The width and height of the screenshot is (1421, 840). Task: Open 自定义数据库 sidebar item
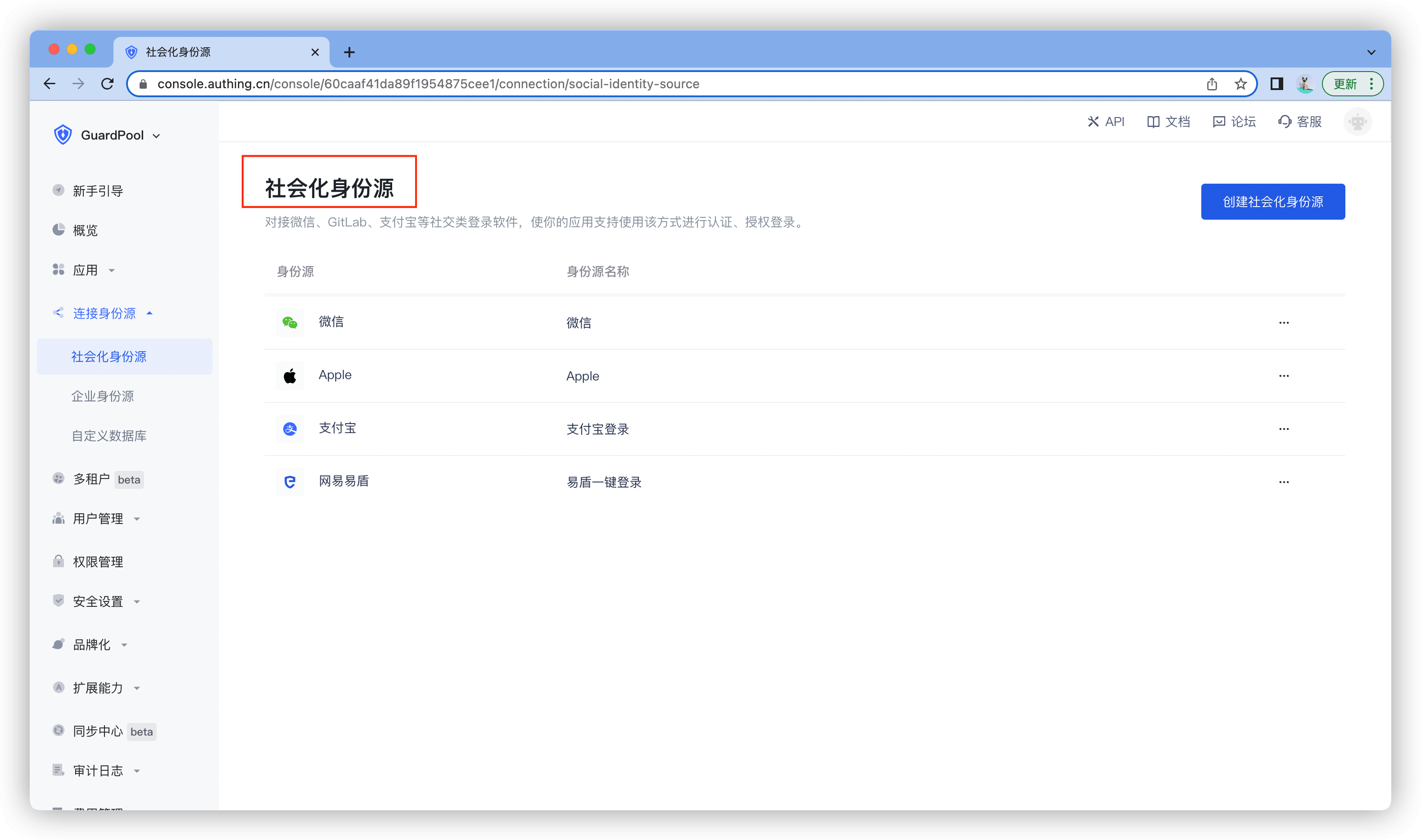click(109, 436)
